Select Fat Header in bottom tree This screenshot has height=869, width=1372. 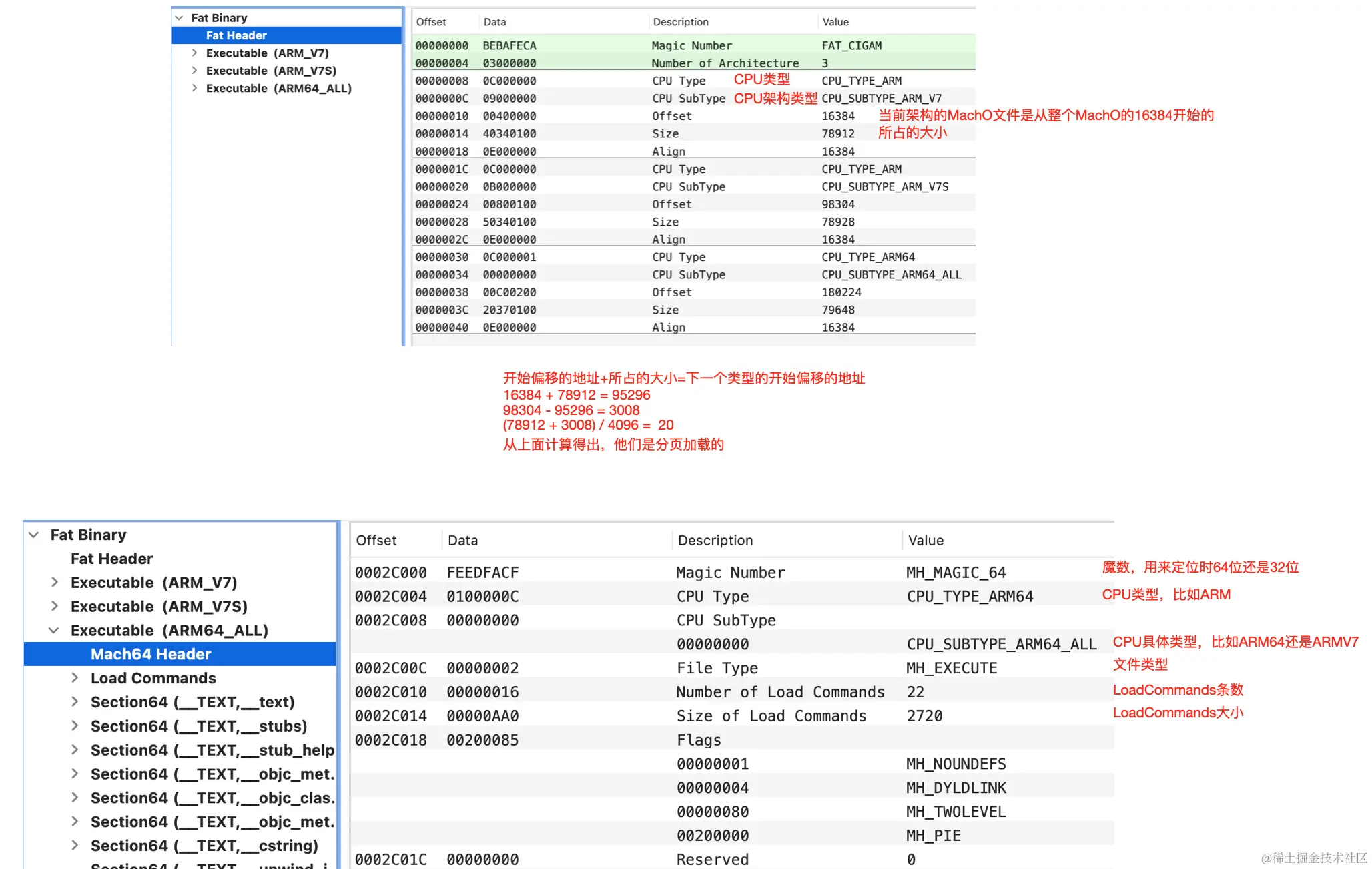point(111,559)
